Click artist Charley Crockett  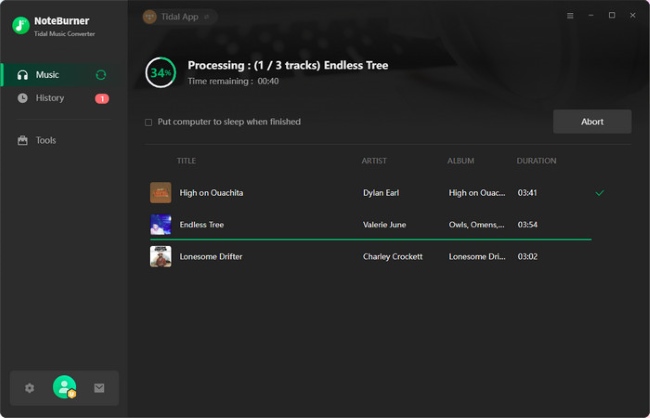pyautogui.click(x=393, y=257)
